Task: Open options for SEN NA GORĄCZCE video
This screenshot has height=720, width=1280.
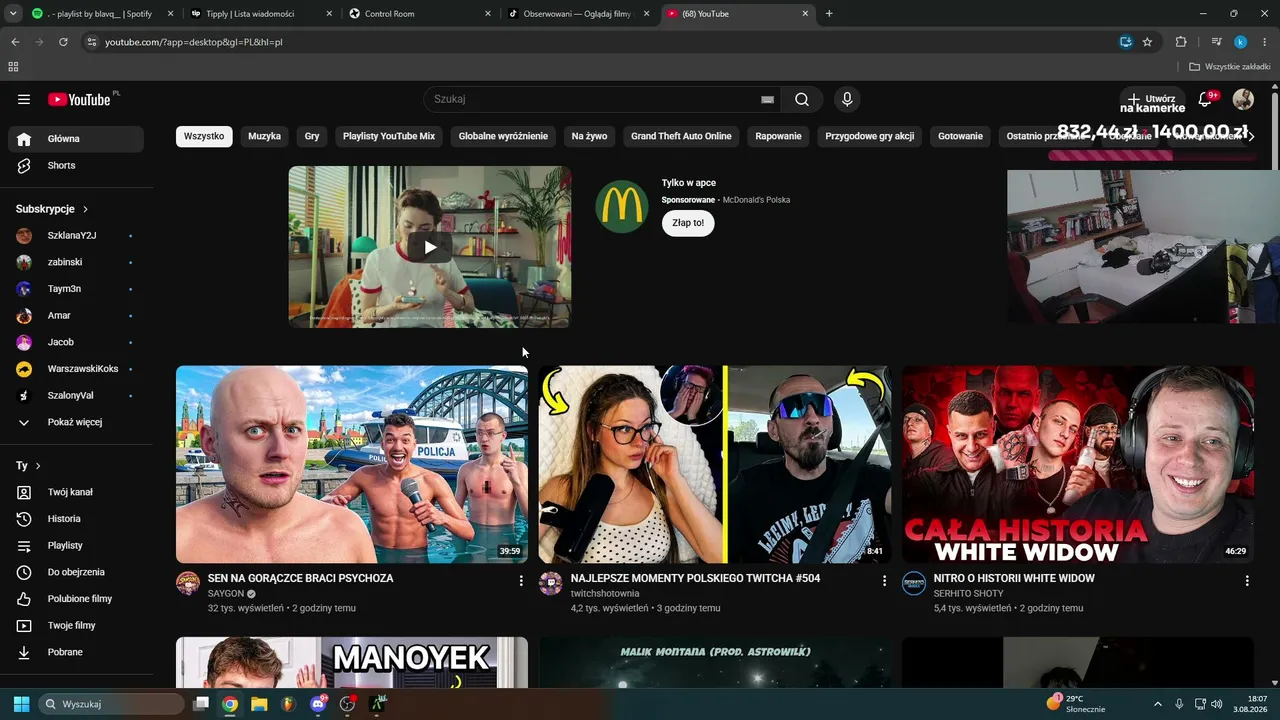Action: pos(521,580)
